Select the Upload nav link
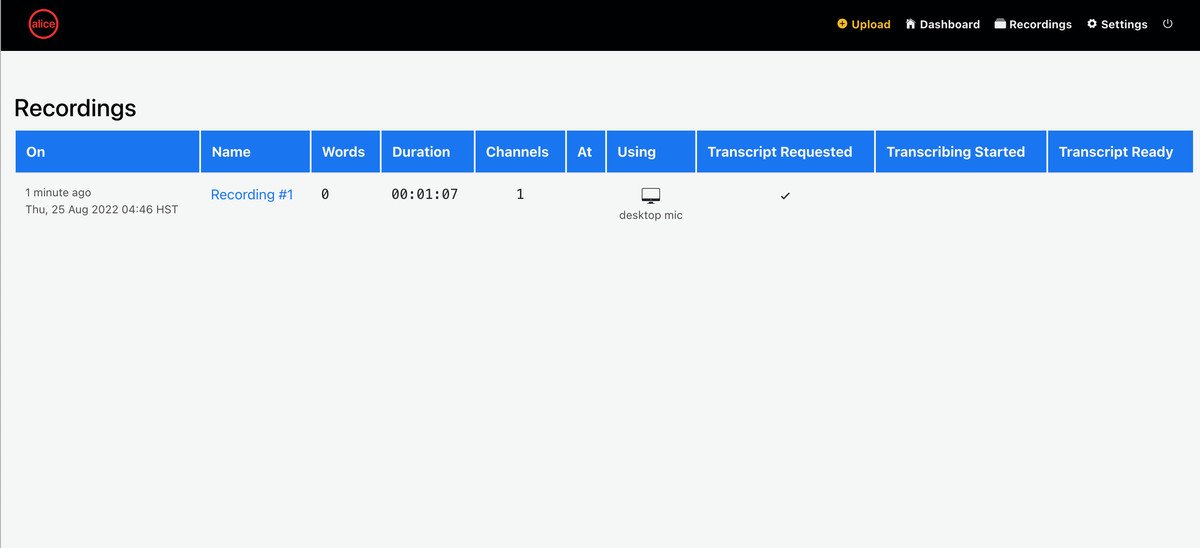This screenshot has height=548, width=1200. [x=870, y=24]
